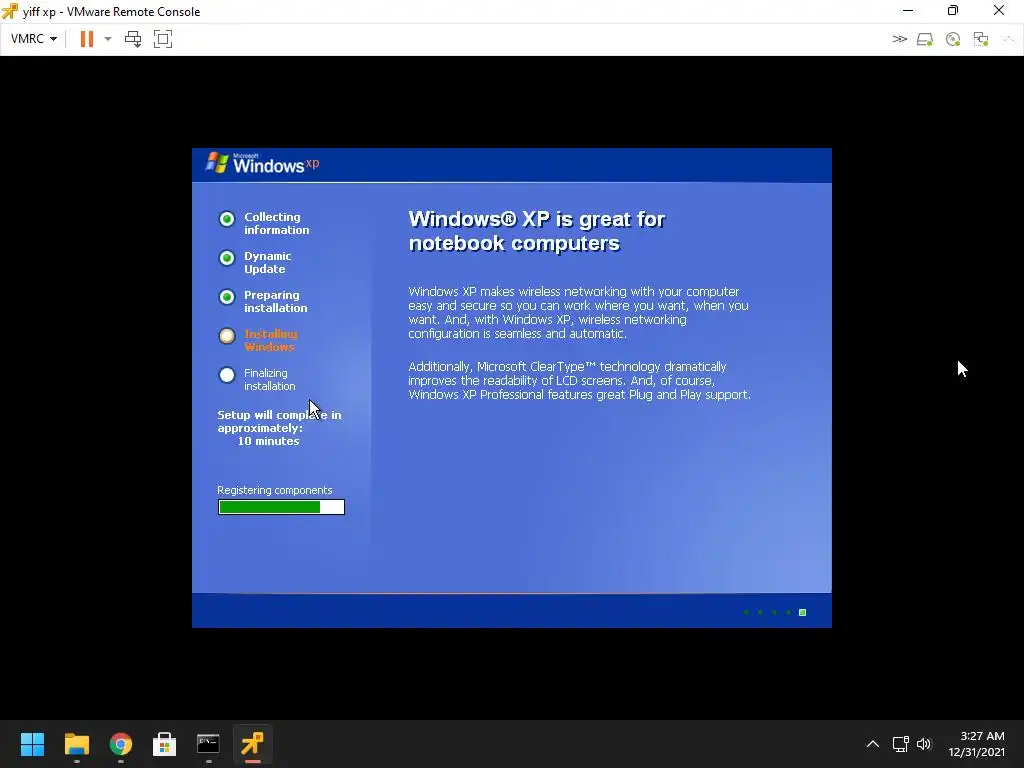
Task: Click the paragraph about Microsoft ClearType technology
Action: pyautogui.click(x=579, y=381)
